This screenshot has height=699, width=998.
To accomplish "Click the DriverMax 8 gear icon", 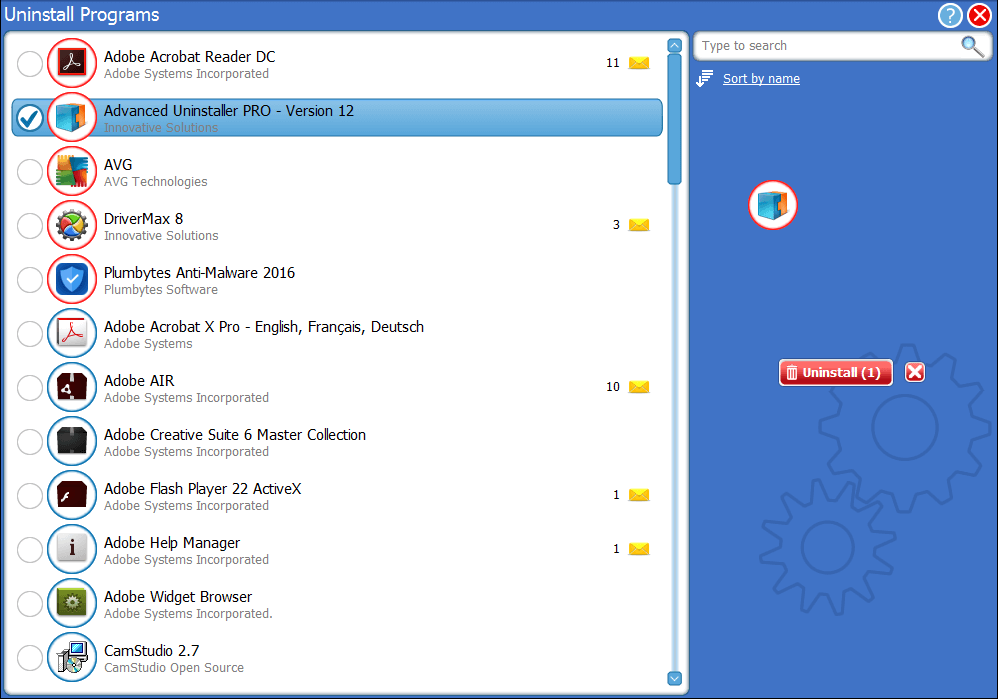I will 72,225.
